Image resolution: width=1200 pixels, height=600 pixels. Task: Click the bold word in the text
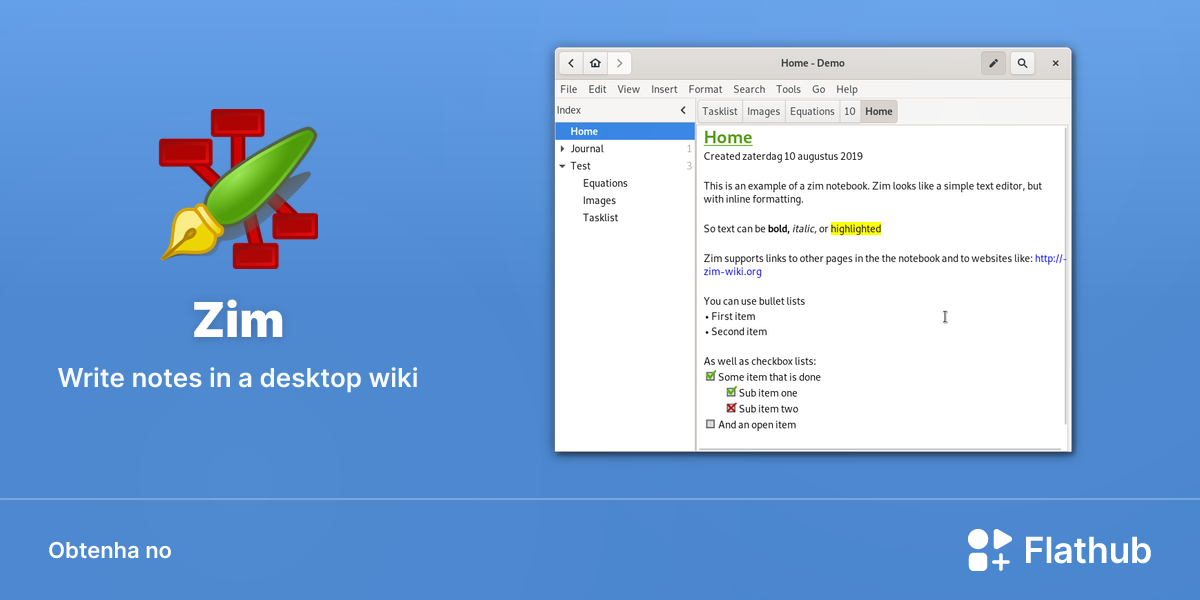click(x=778, y=229)
